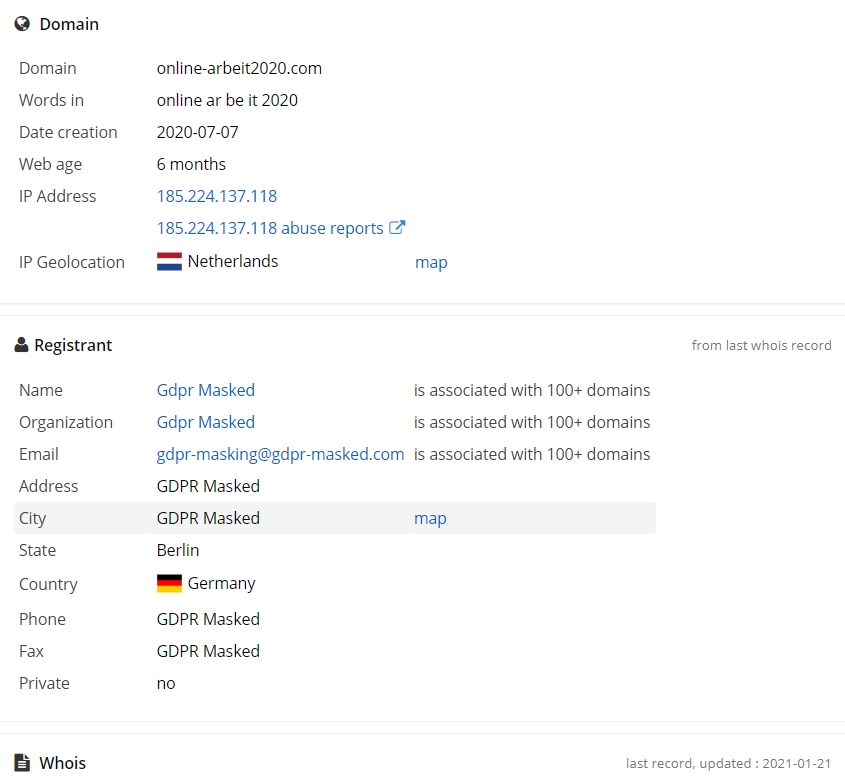The width and height of the screenshot is (845, 780).
Task: Click the Whois section heading
Action: click(x=63, y=763)
